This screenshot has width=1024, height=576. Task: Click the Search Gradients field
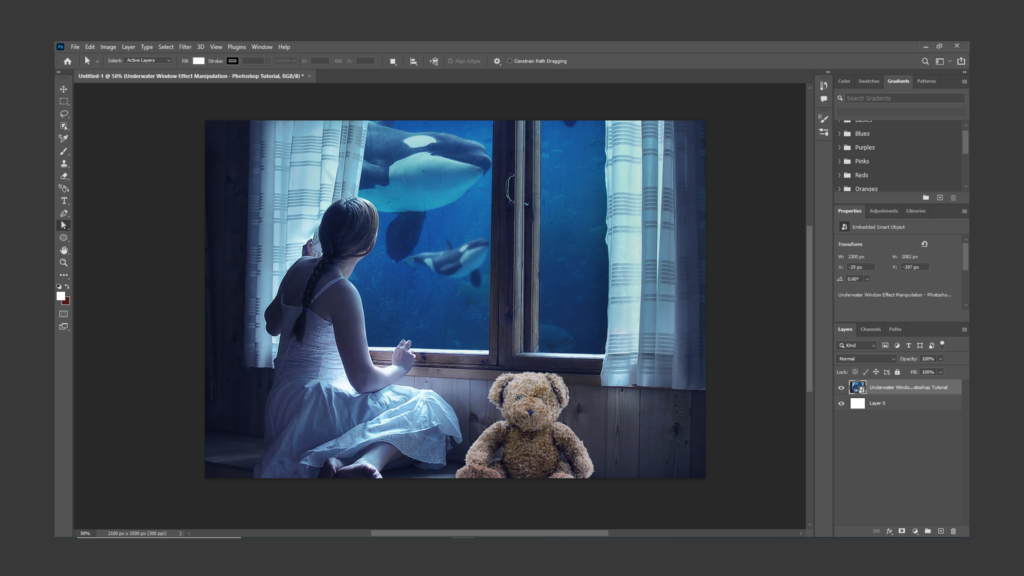904,98
